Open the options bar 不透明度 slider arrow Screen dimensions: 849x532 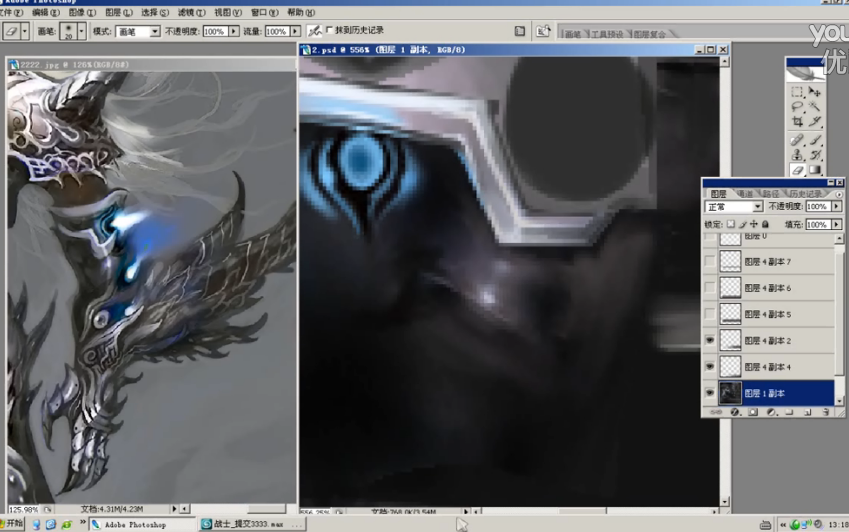click(234, 31)
